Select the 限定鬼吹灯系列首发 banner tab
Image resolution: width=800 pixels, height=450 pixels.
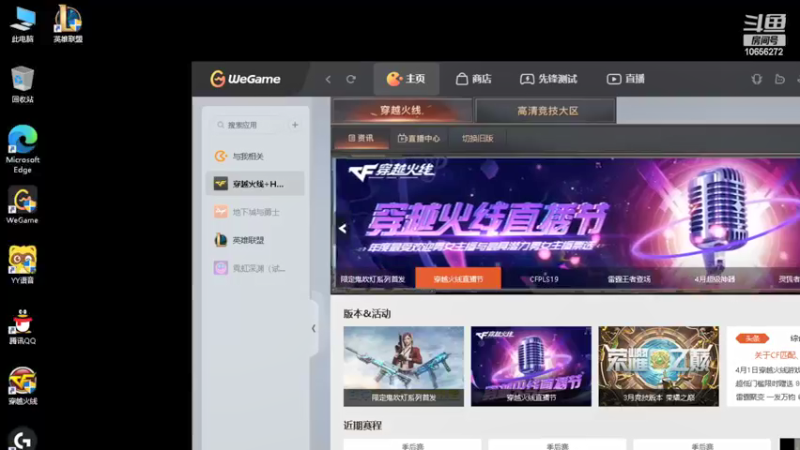pyautogui.click(x=373, y=279)
